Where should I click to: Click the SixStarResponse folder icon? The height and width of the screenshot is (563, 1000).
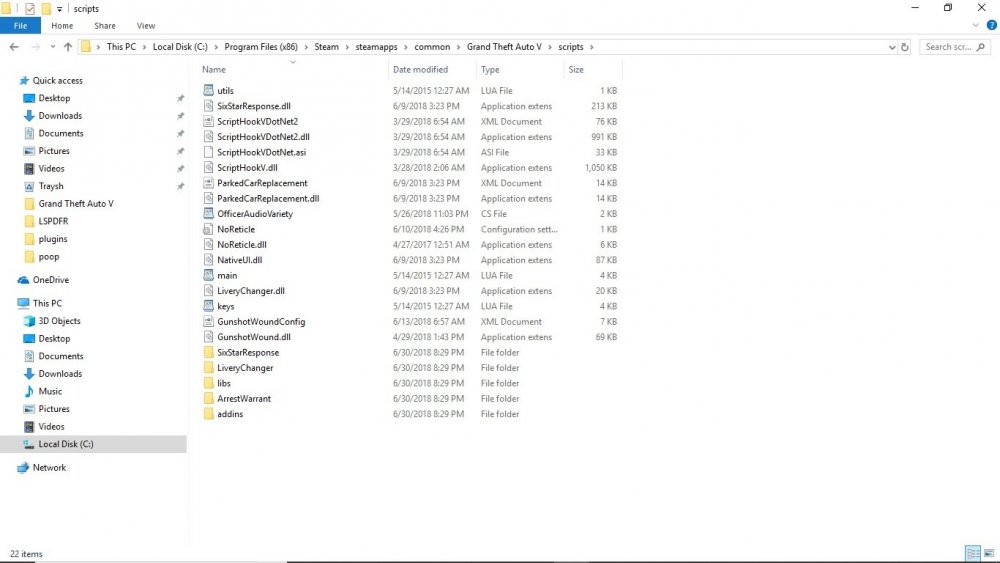(x=208, y=353)
